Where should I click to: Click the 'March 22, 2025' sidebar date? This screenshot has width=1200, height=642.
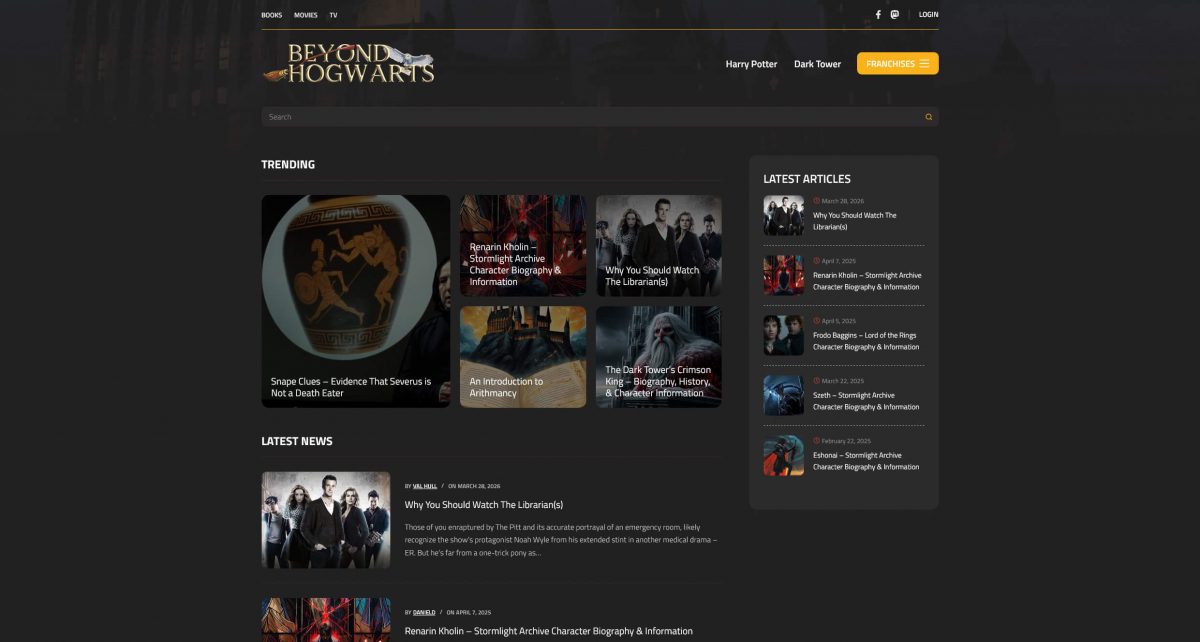tap(842, 381)
